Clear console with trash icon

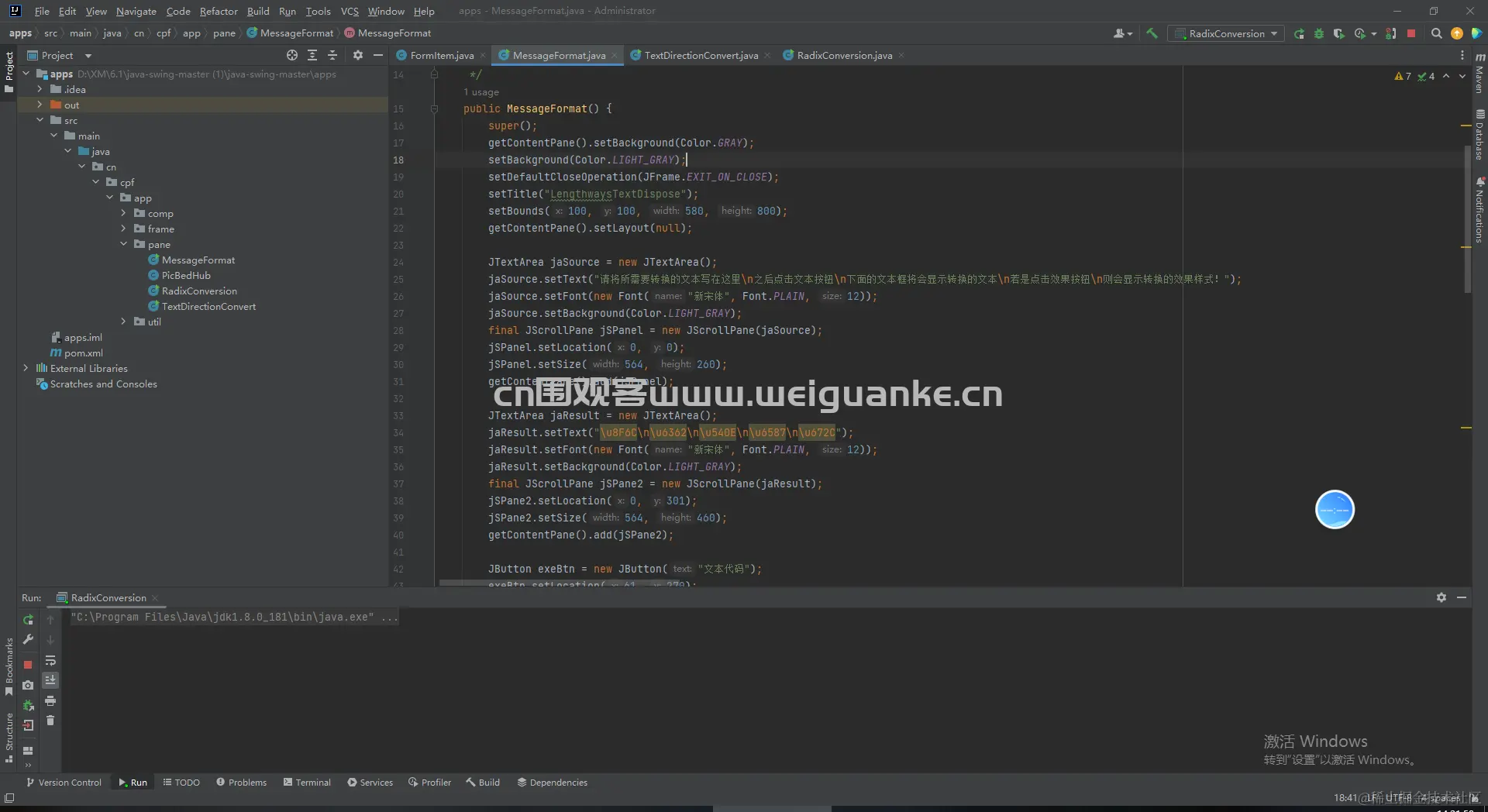50,721
